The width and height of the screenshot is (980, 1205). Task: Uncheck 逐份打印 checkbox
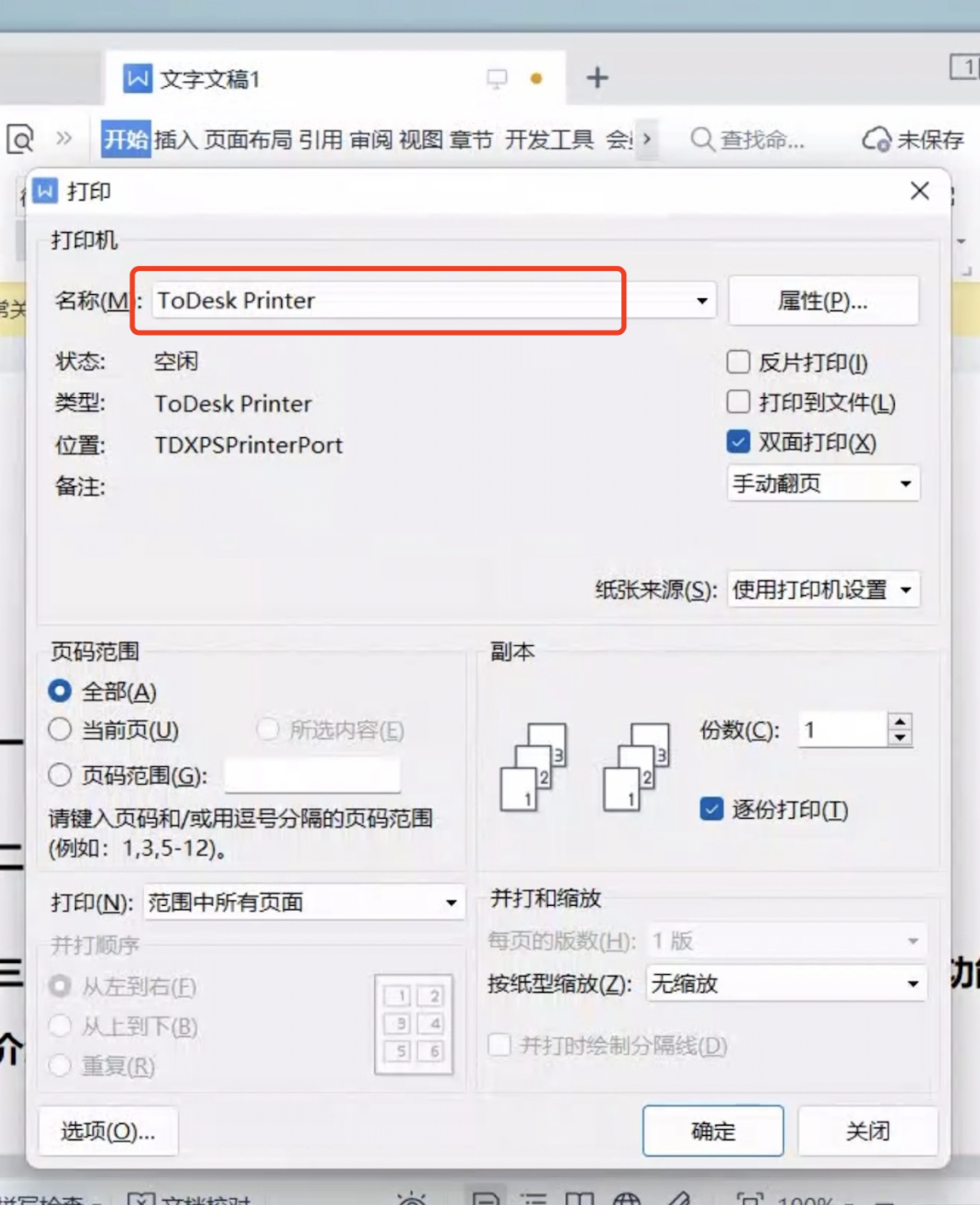click(x=712, y=809)
